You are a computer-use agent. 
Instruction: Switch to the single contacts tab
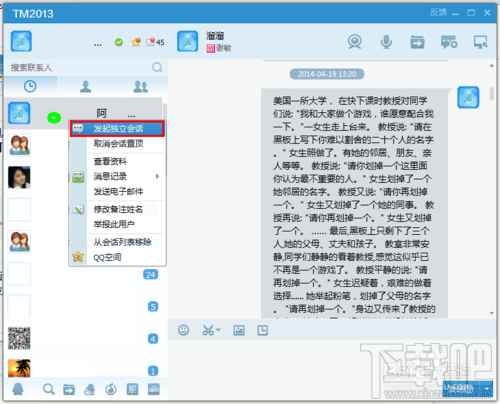(x=85, y=86)
